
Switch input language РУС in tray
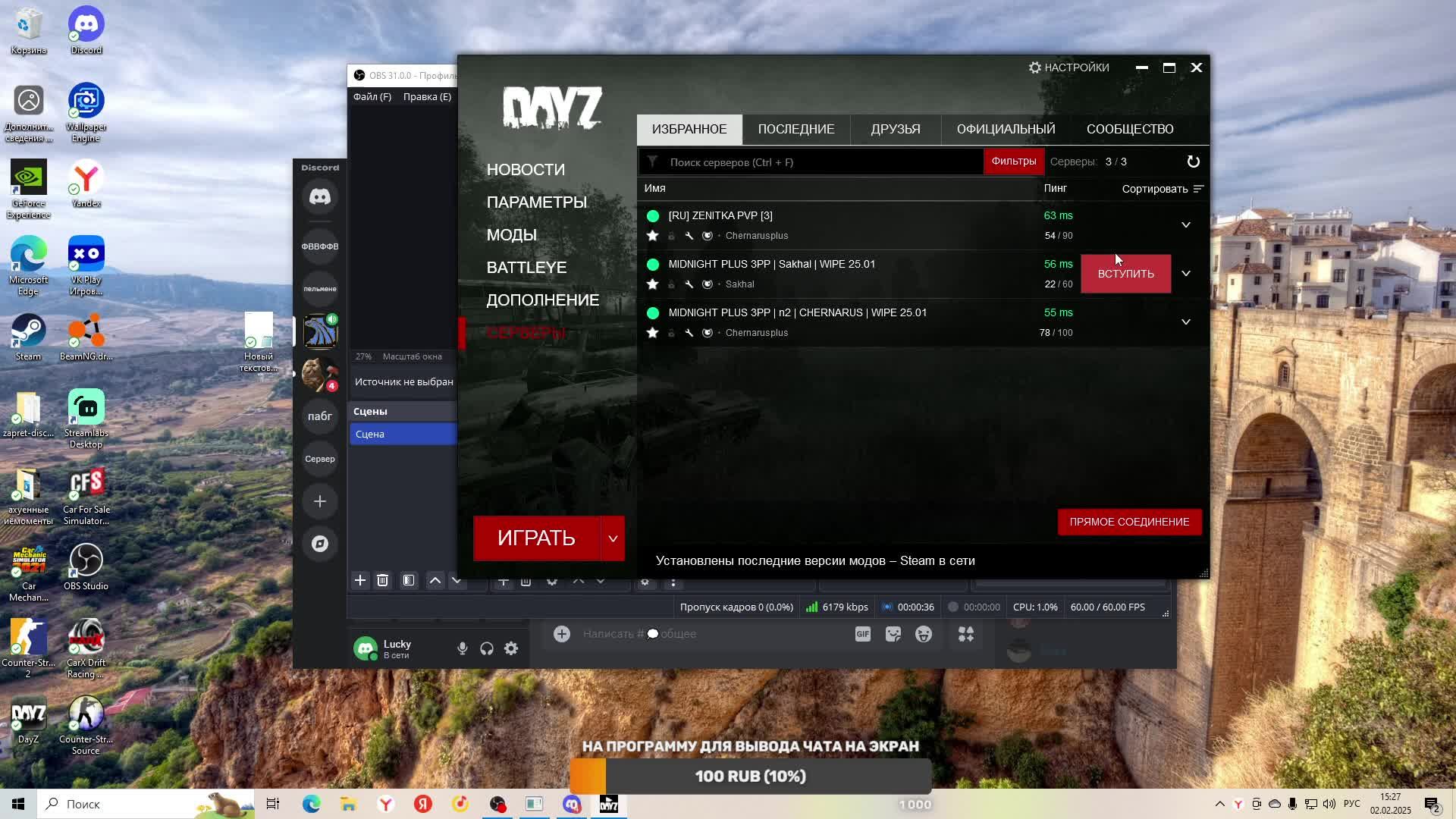tap(1351, 804)
